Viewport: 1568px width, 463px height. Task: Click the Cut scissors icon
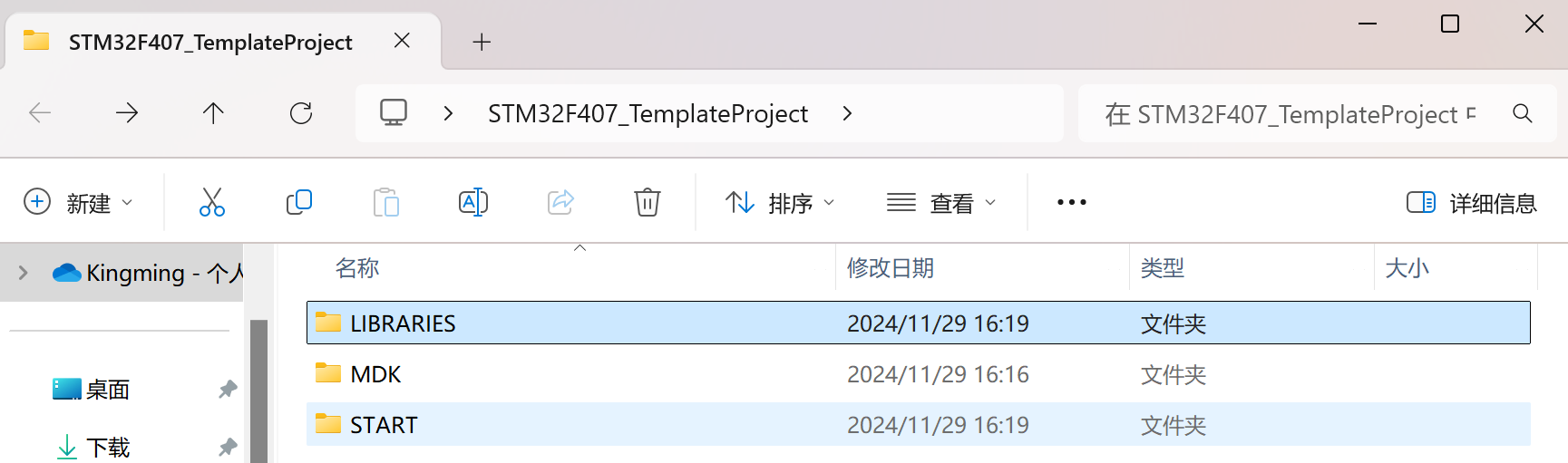tap(212, 202)
